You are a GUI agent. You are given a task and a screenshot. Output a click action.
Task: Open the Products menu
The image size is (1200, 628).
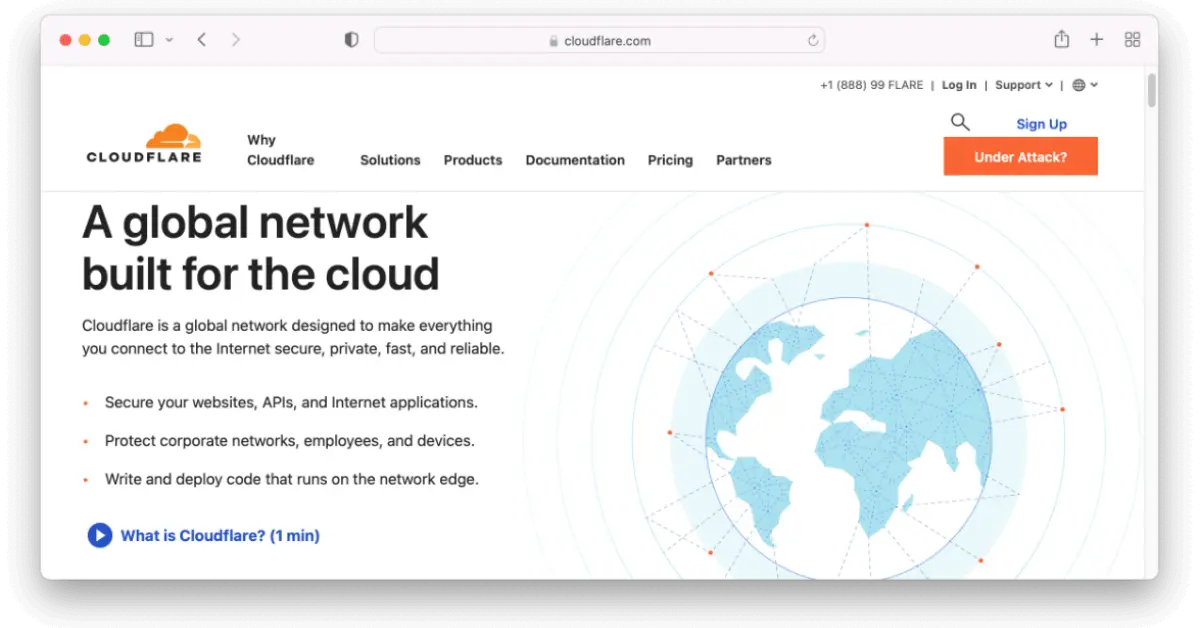click(x=473, y=160)
